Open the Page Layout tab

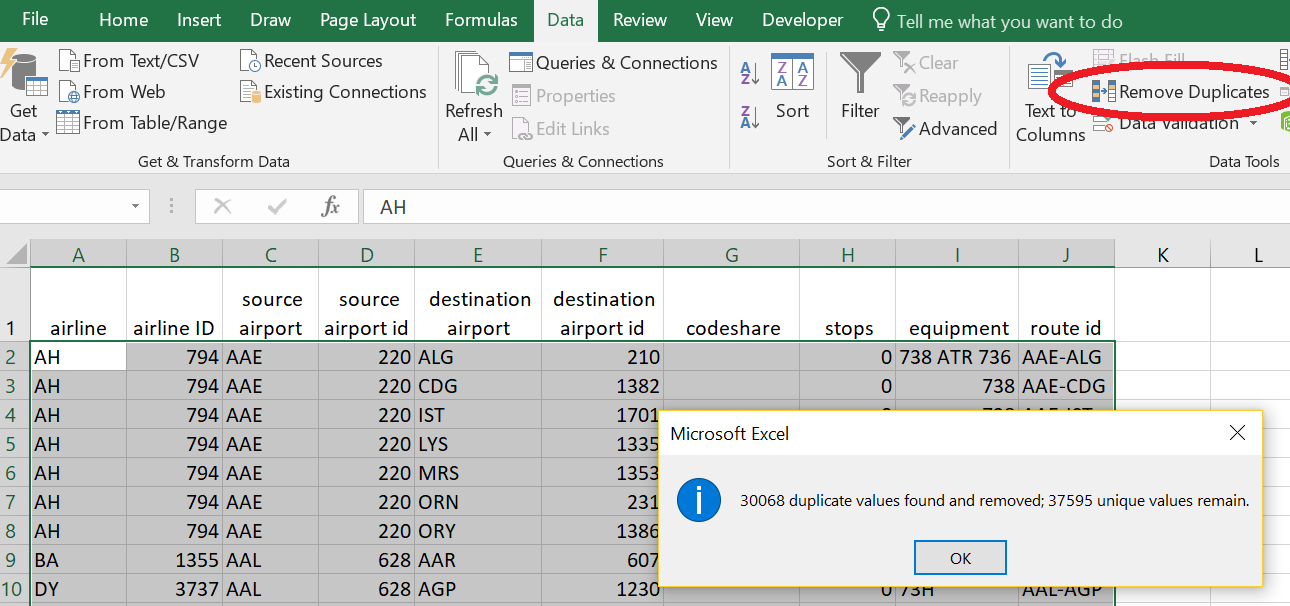tap(368, 20)
